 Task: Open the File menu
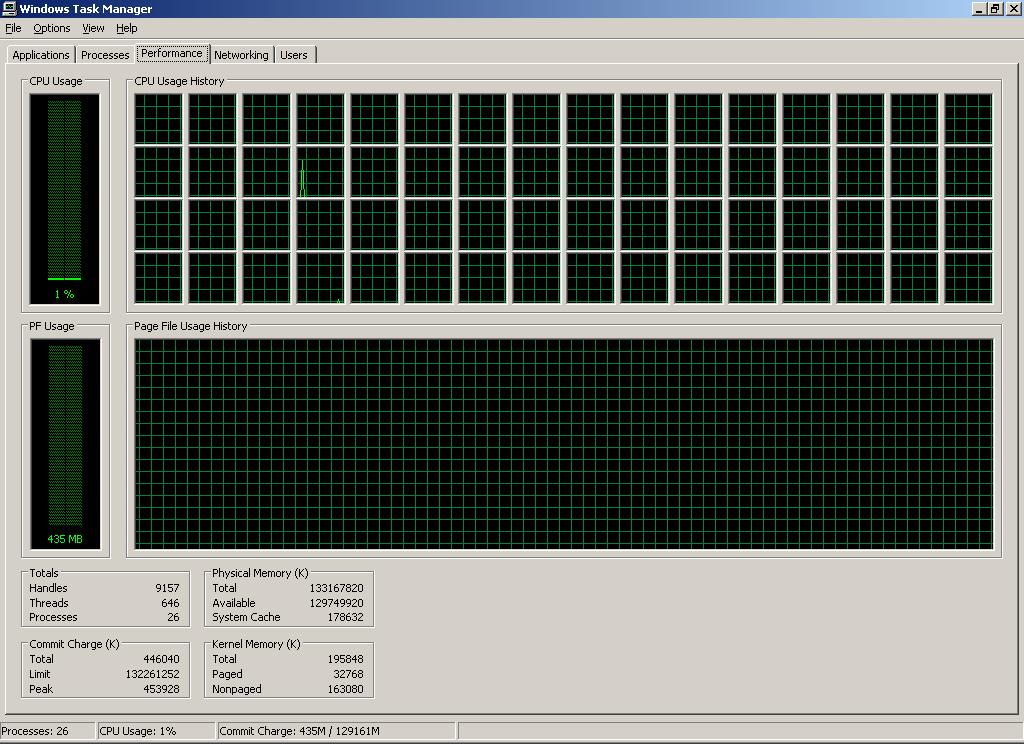[x=13, y=28]
